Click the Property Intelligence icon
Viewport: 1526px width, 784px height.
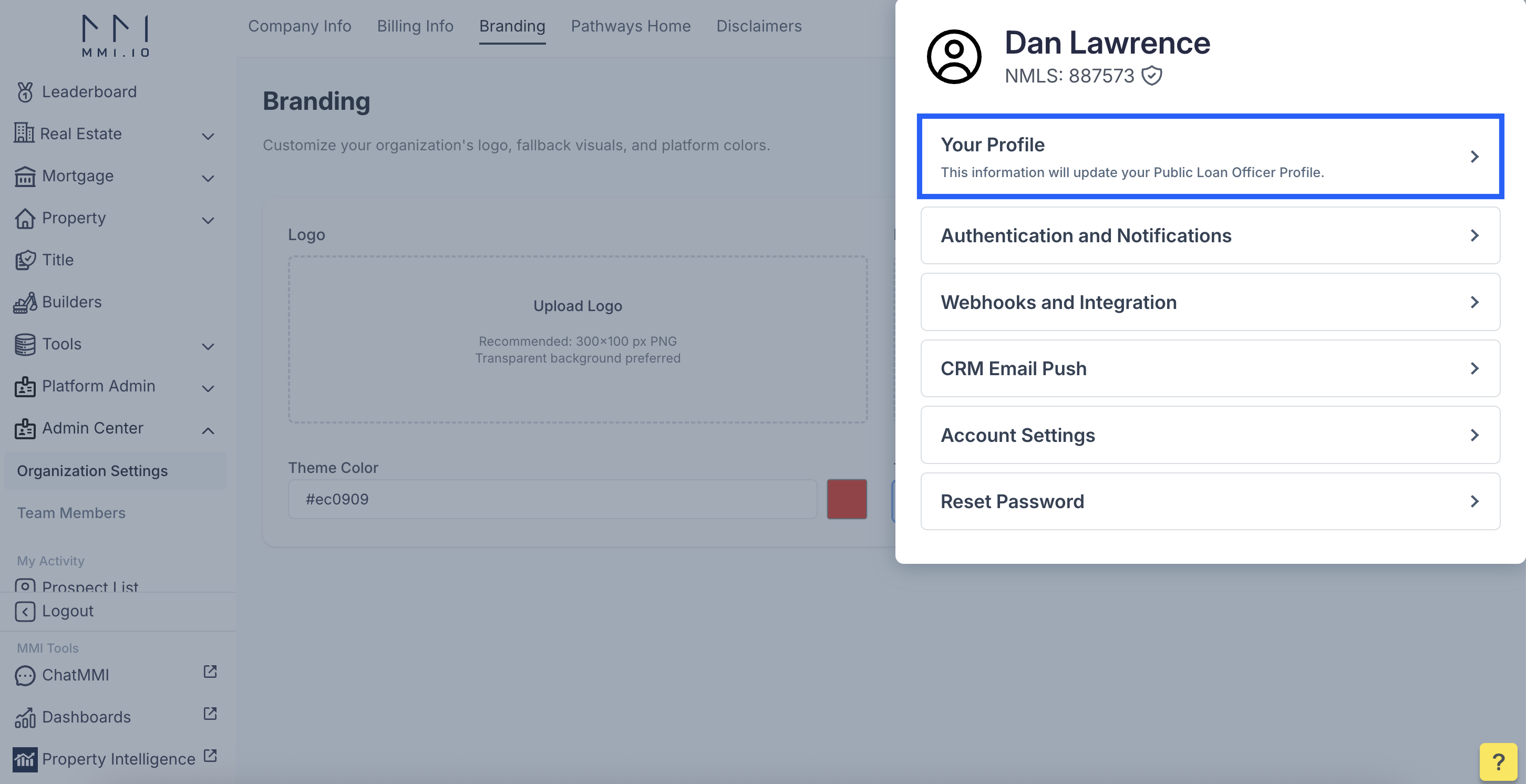(25, 760)
